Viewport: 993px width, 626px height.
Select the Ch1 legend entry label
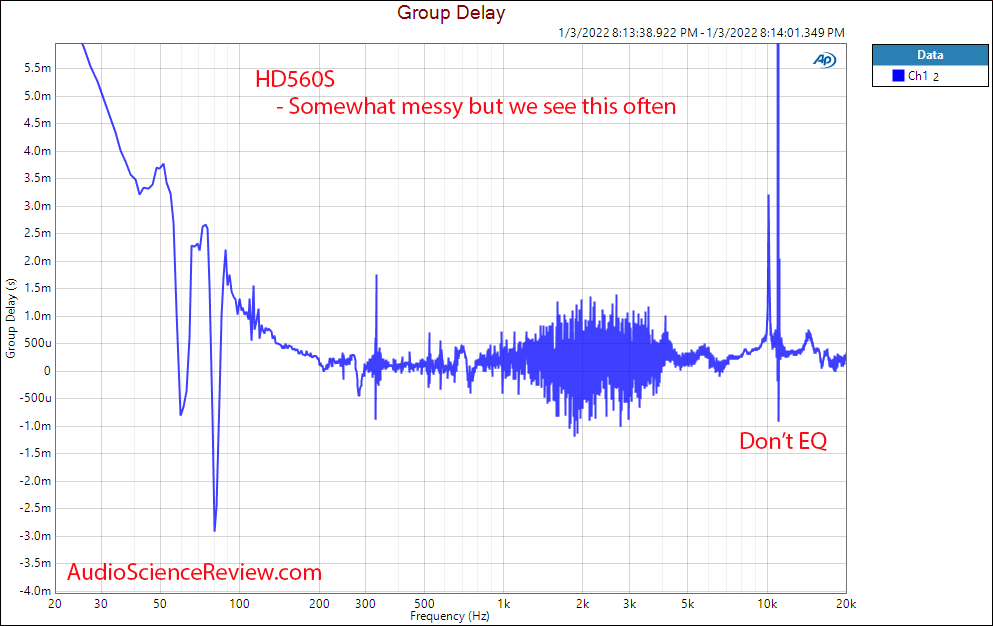click(923, 76)
